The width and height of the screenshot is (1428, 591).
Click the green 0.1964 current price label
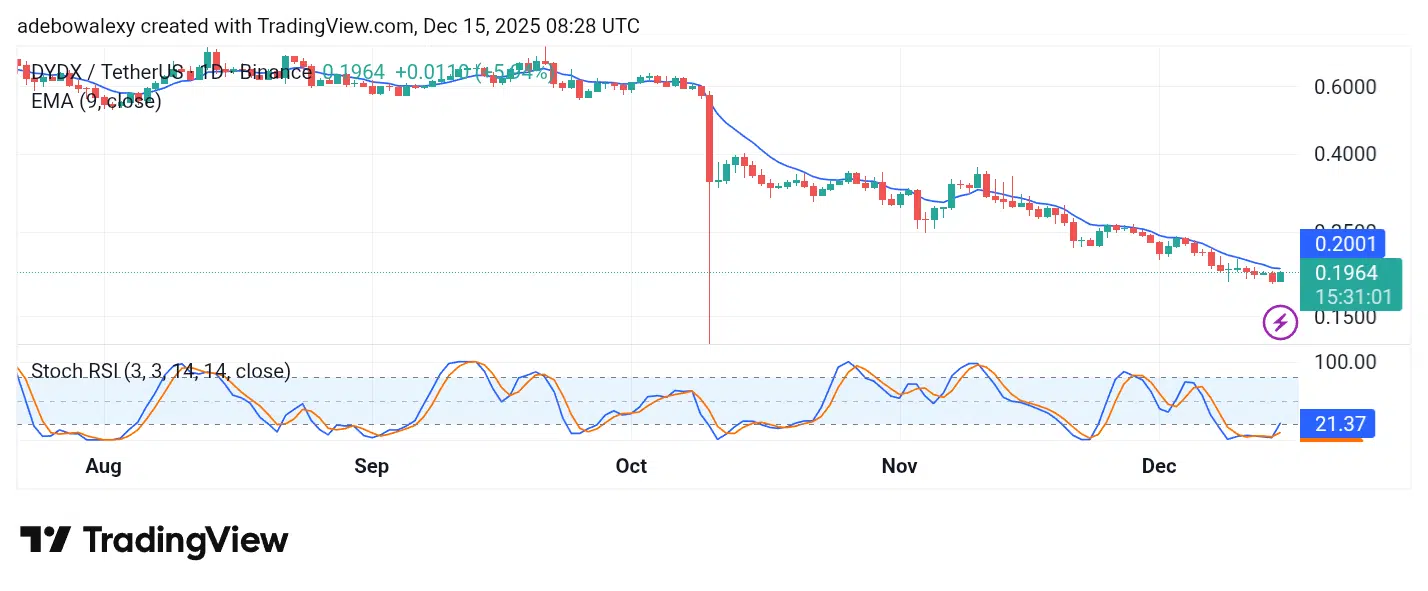click(1346, 273)
